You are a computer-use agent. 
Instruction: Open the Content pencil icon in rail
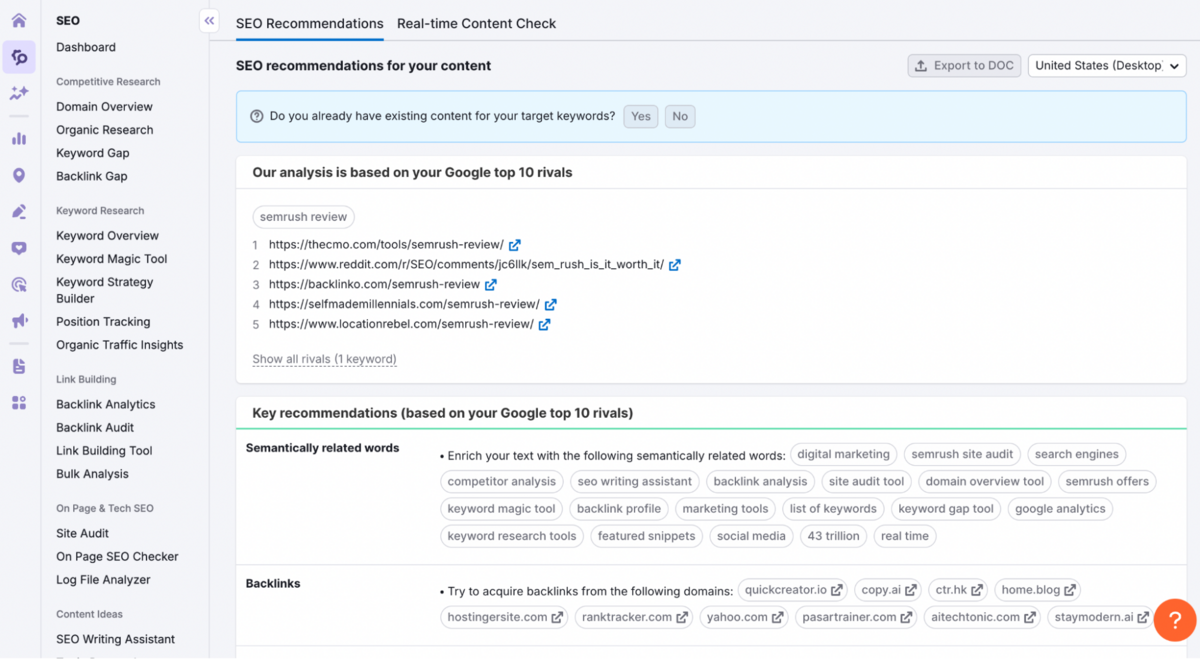coord(18,211)
